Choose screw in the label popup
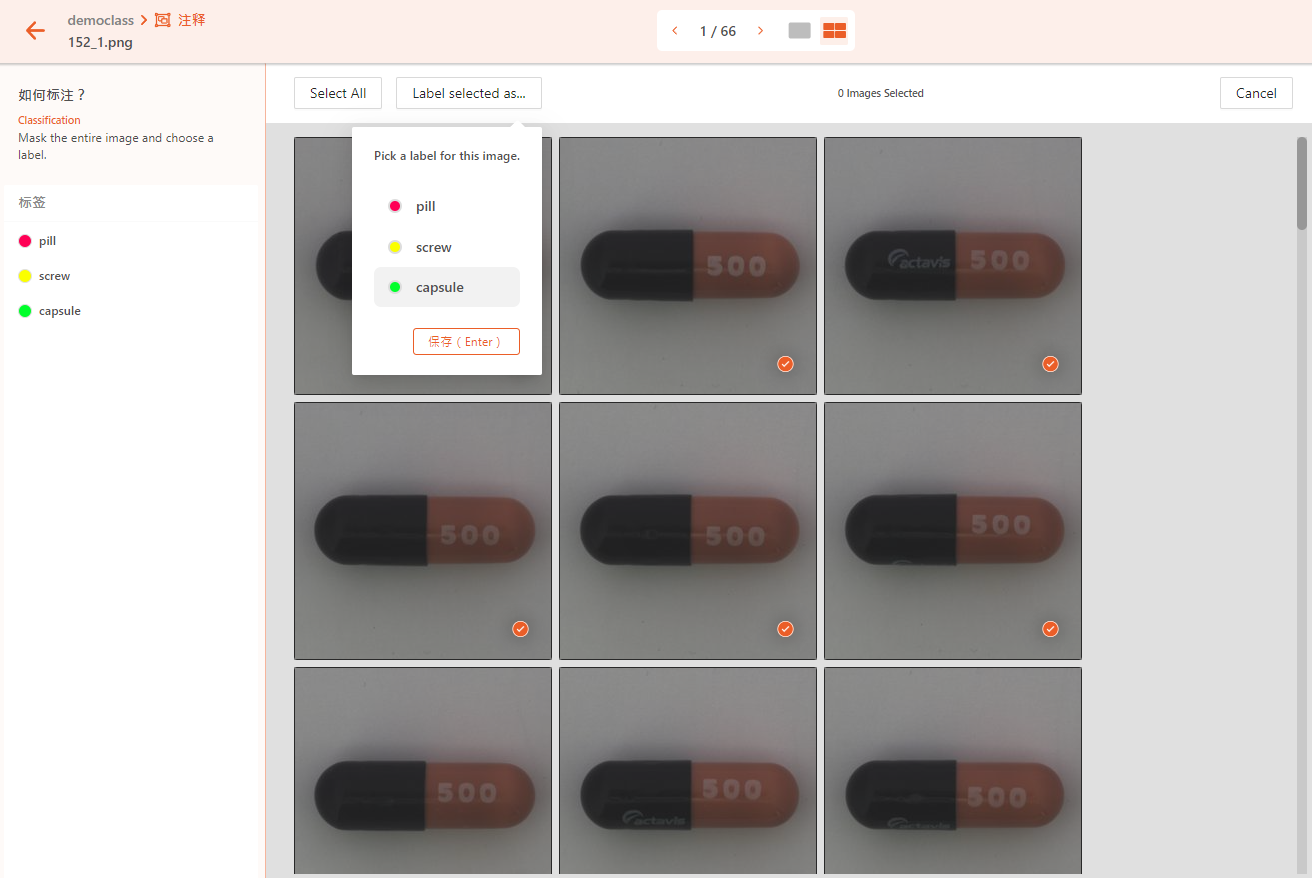This screenshot has width=1312, height=878. point(447,247)
